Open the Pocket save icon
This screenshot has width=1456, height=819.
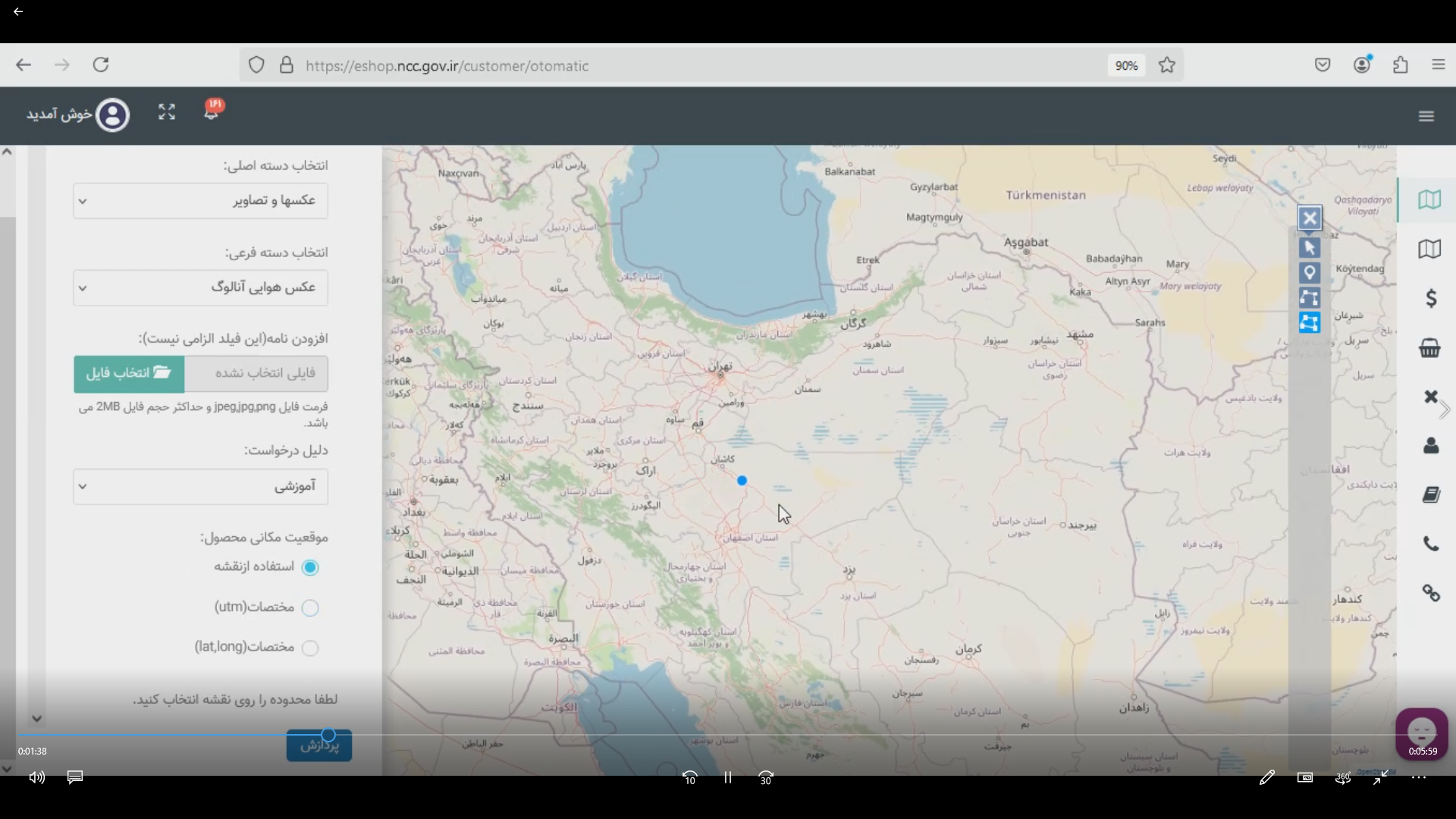click(x=1323, y=65)
